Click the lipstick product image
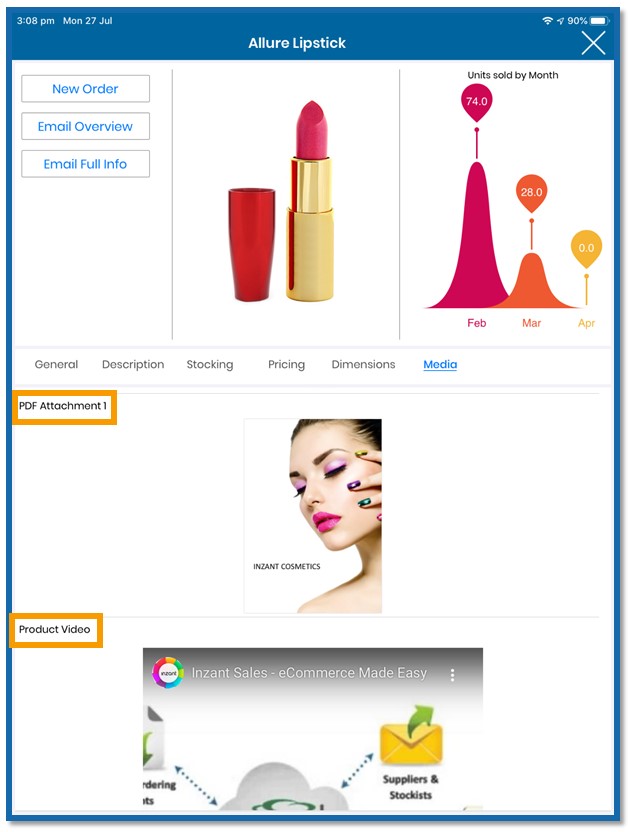The height and width of the screenshot is (832, 628). coord(282,202)
